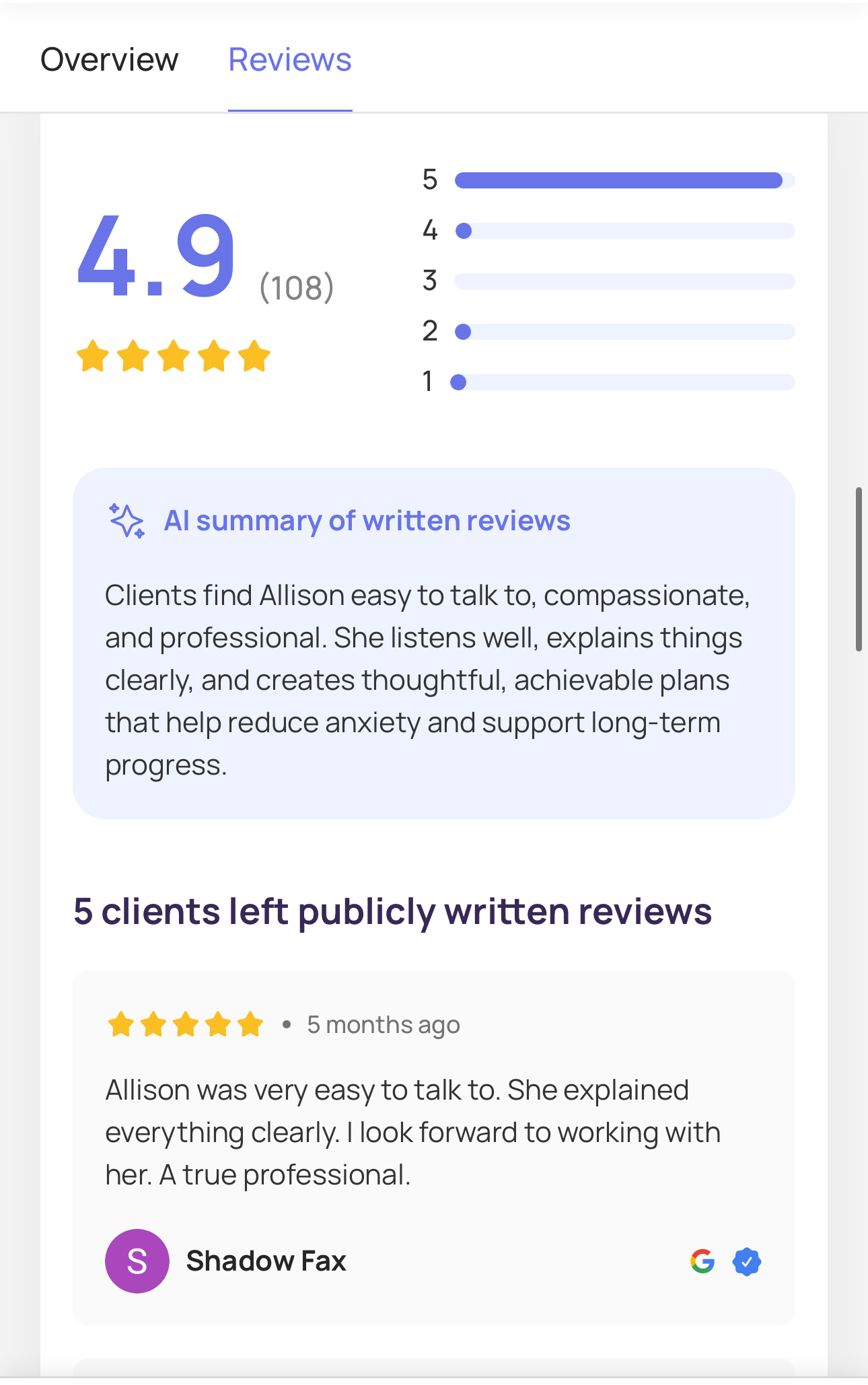Screen dimensions: 868x1385
Task: Click the Shadow Fax reviewer name
Action: point(266,1261)
